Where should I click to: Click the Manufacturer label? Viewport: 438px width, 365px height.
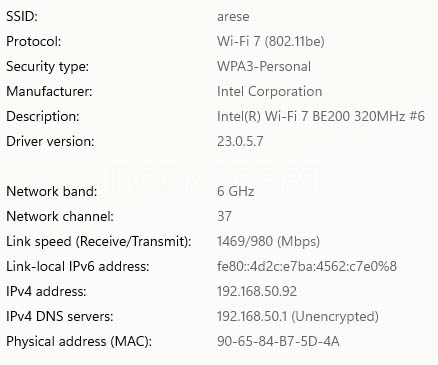point(49,91)
